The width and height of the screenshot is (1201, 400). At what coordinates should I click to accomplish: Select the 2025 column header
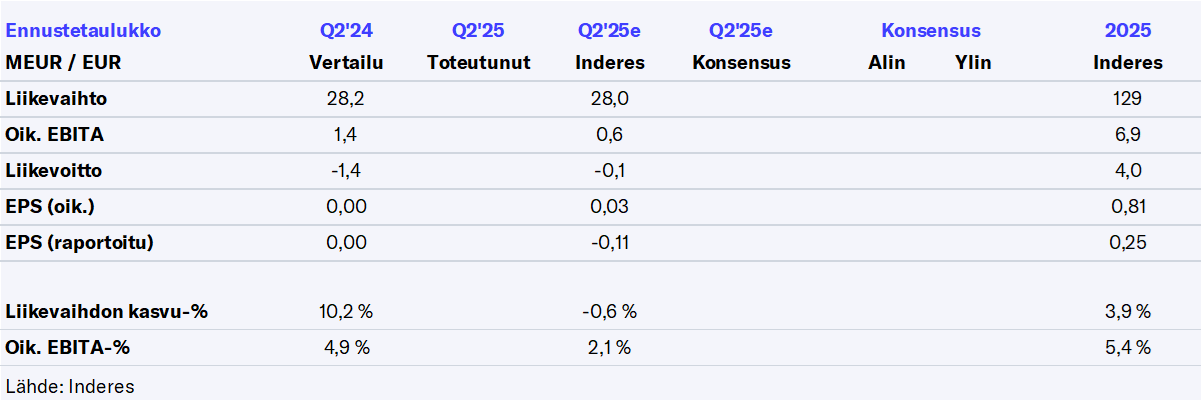tap(1127, 31)
